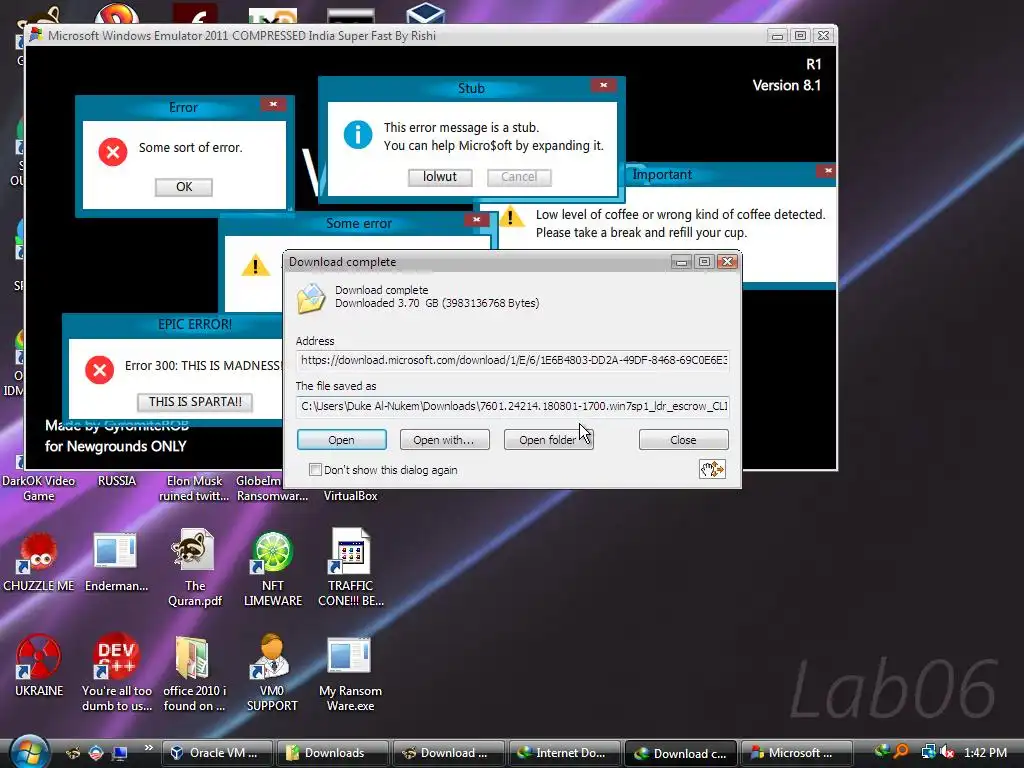Close the Error dialog with red X
Image resolution: width=1024 pixels, height=768 pixels.
point(273,104)
